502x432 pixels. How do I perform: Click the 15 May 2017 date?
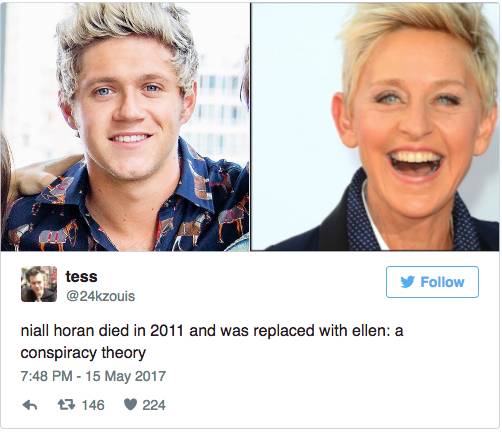tap(126, 376)
